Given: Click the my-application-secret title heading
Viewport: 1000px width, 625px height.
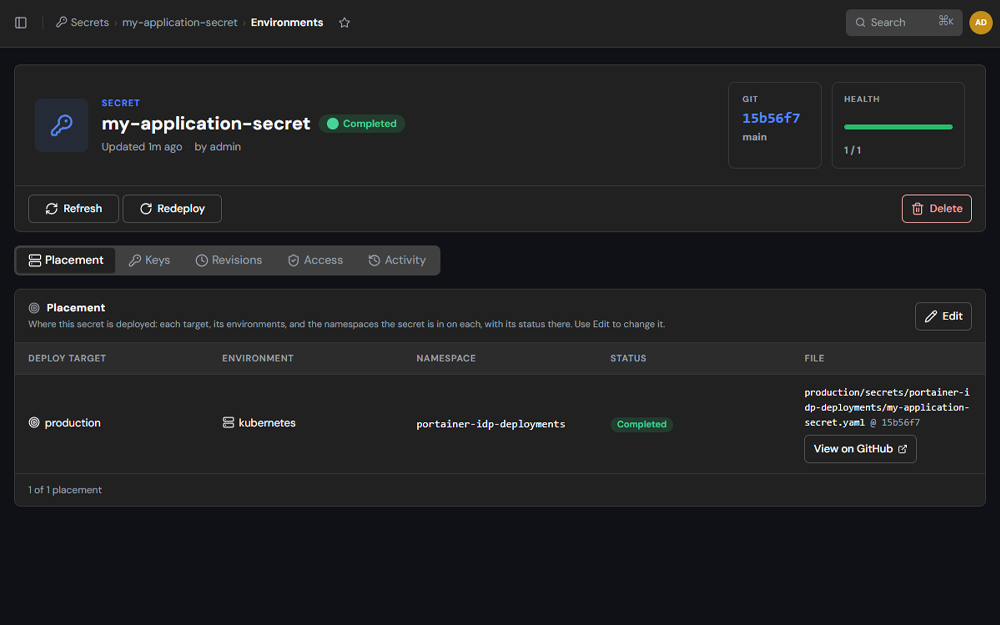Looking at the screenshot, I should (206, 123).
